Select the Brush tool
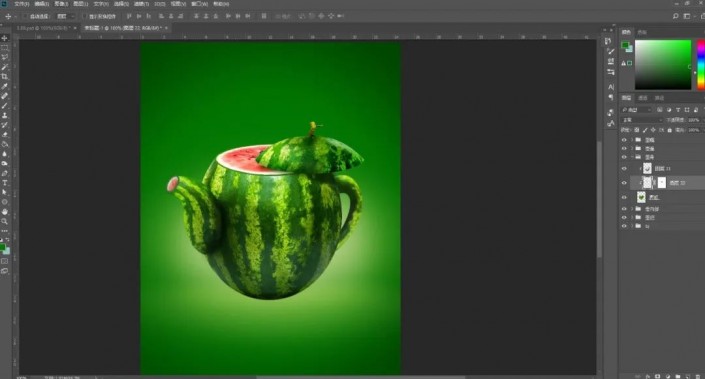This screenshot has width=705, height=379. point(4,106)
